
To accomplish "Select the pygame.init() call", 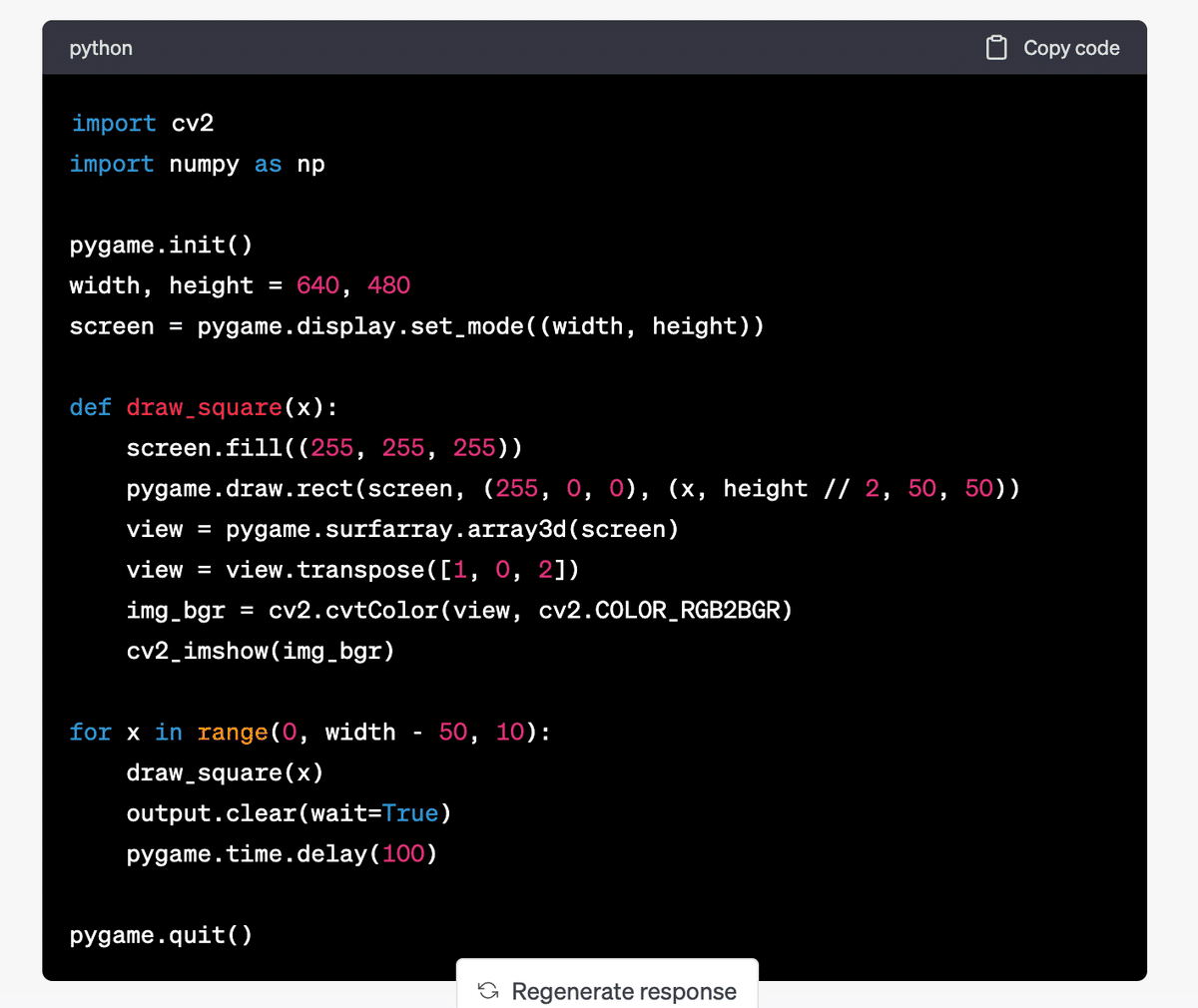I will 160,245.
